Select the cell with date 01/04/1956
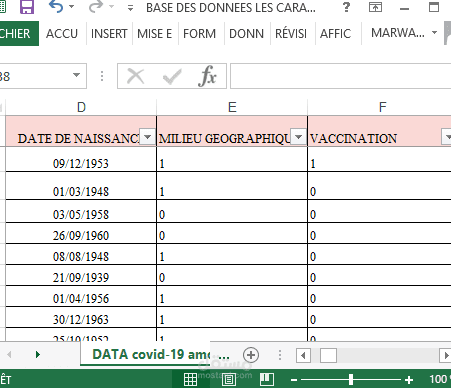451x388 pixels. pos(81,296)
